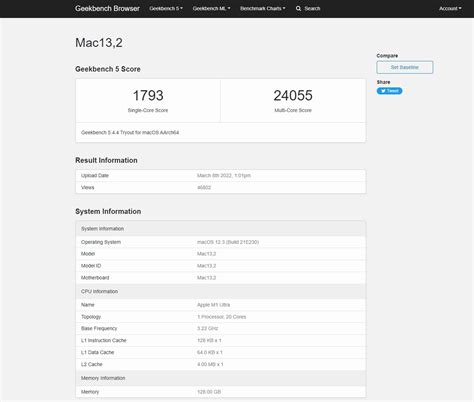The width and height of the screenshot is (474, 402).
Task: Open the Account dropdown menu
Action: 450,9
